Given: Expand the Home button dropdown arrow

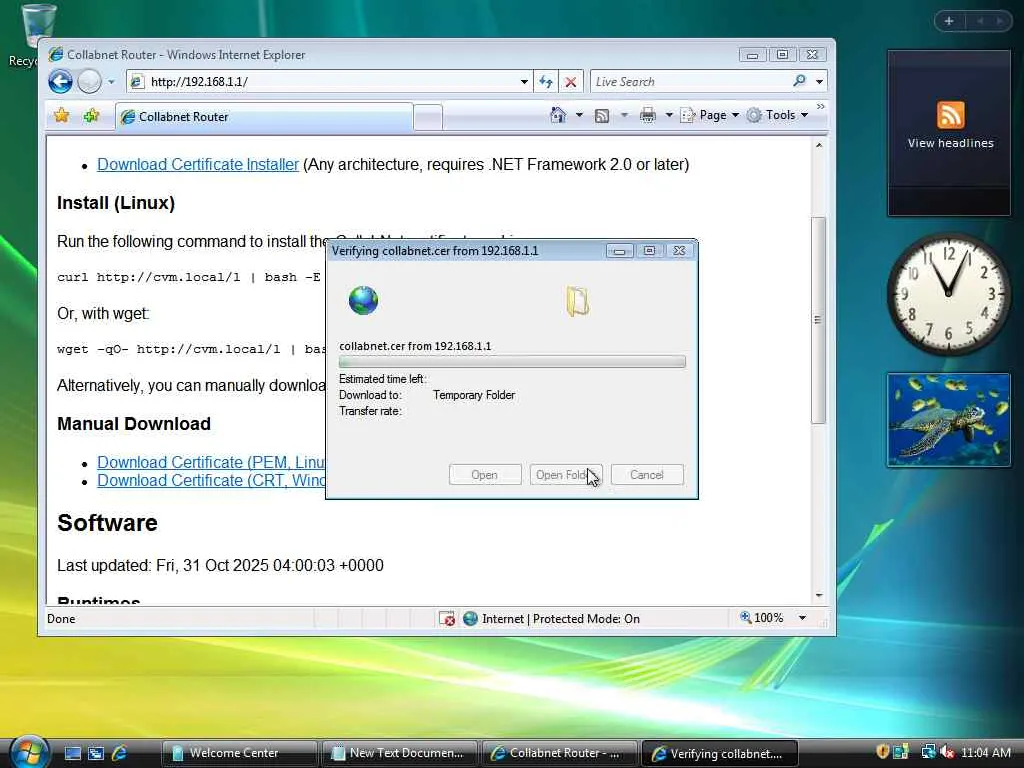Looking at the screenshot, I should point(579,116).
